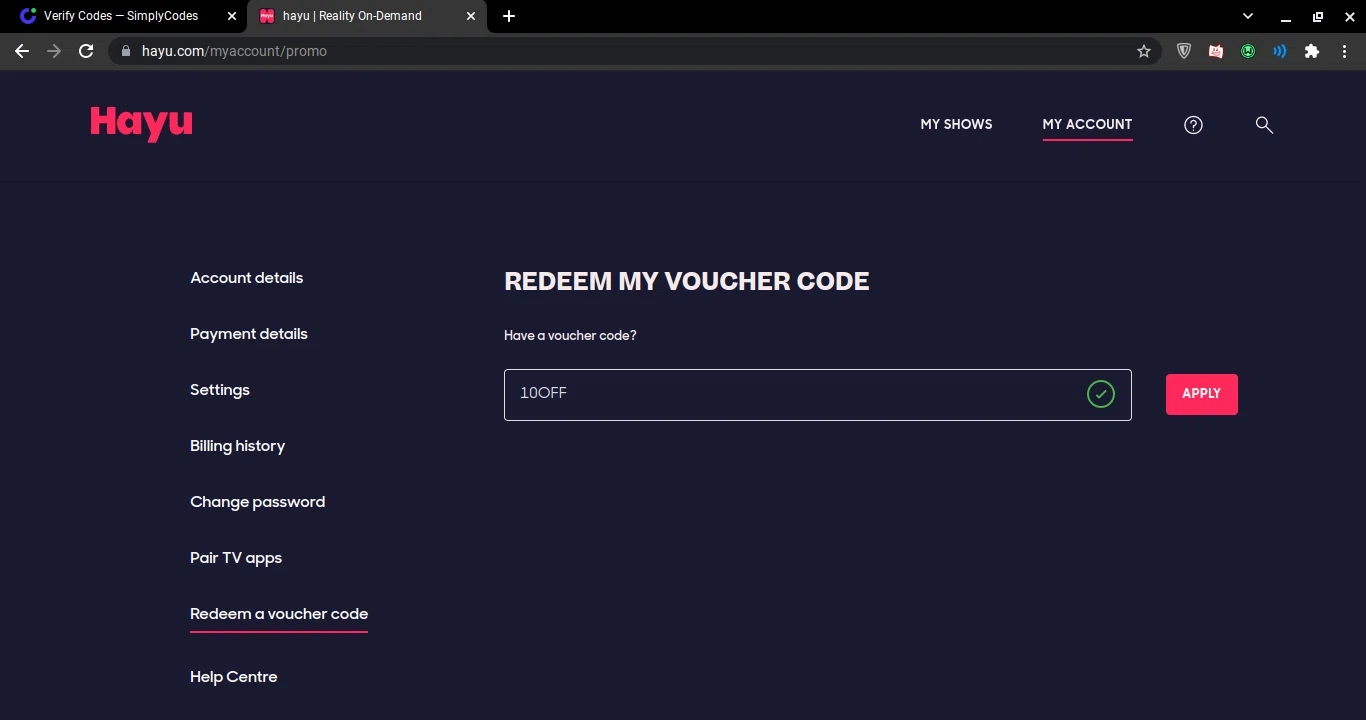
Task: Open the green circle extension icon
Action: [x=1248, y=51]
